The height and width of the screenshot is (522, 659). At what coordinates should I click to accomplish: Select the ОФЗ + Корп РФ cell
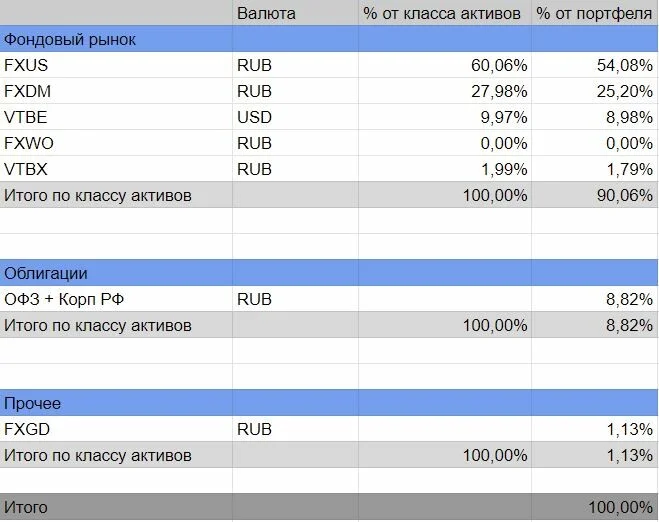pyautogui.click(x=116, y=299)
